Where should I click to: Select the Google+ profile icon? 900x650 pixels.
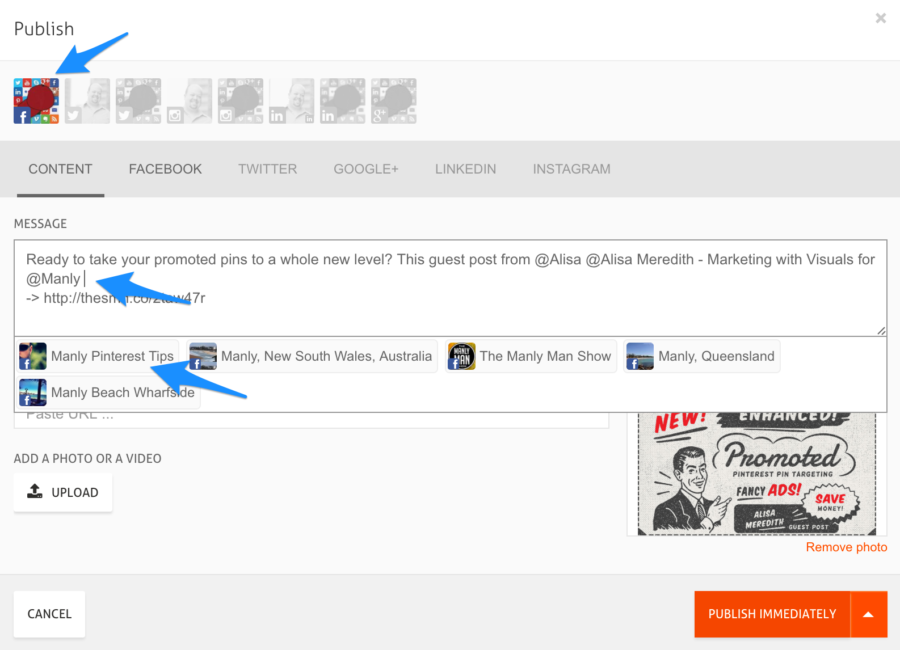394,101
